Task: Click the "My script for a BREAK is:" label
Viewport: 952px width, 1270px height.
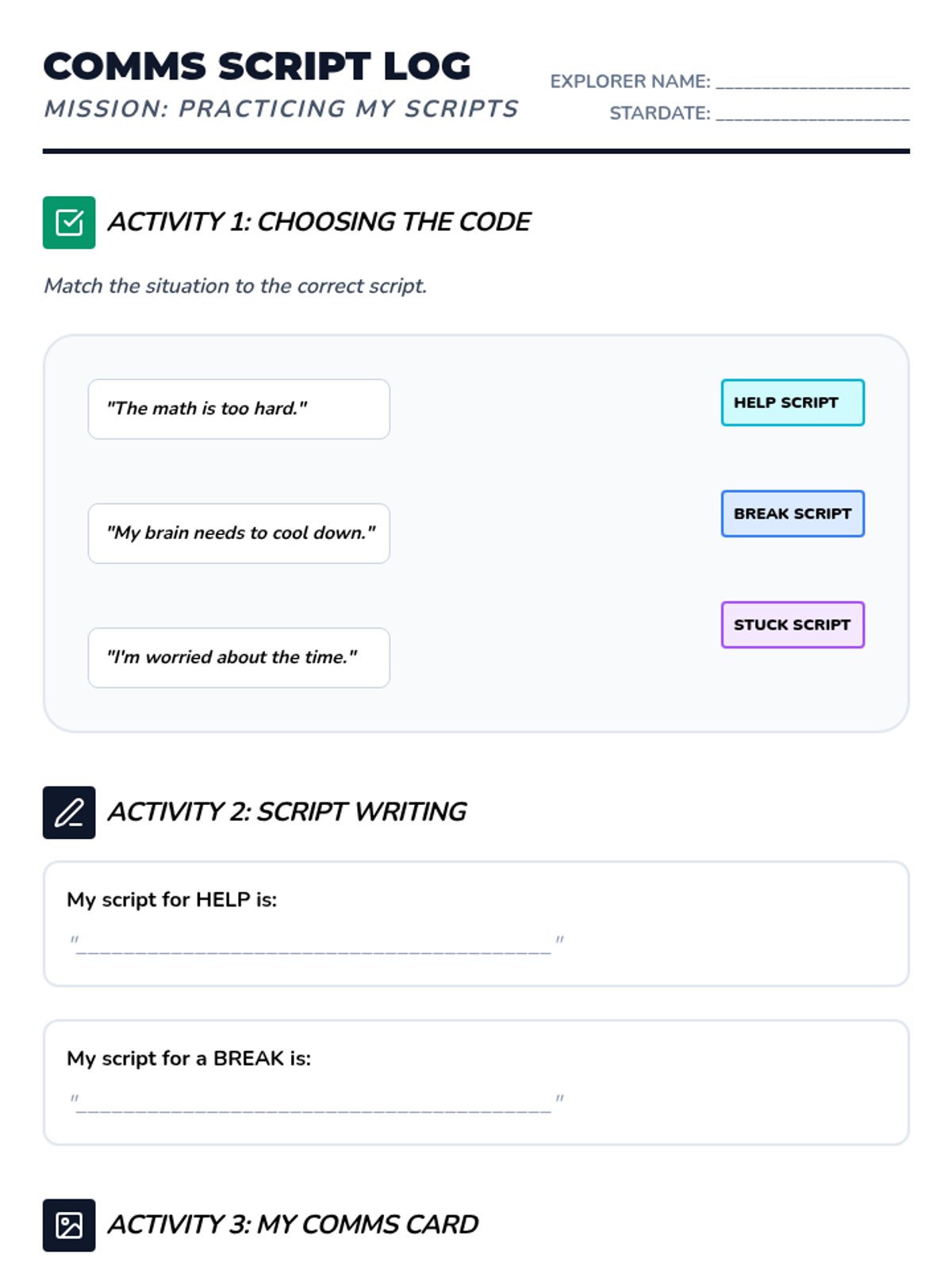Action: coord(189,1058)
